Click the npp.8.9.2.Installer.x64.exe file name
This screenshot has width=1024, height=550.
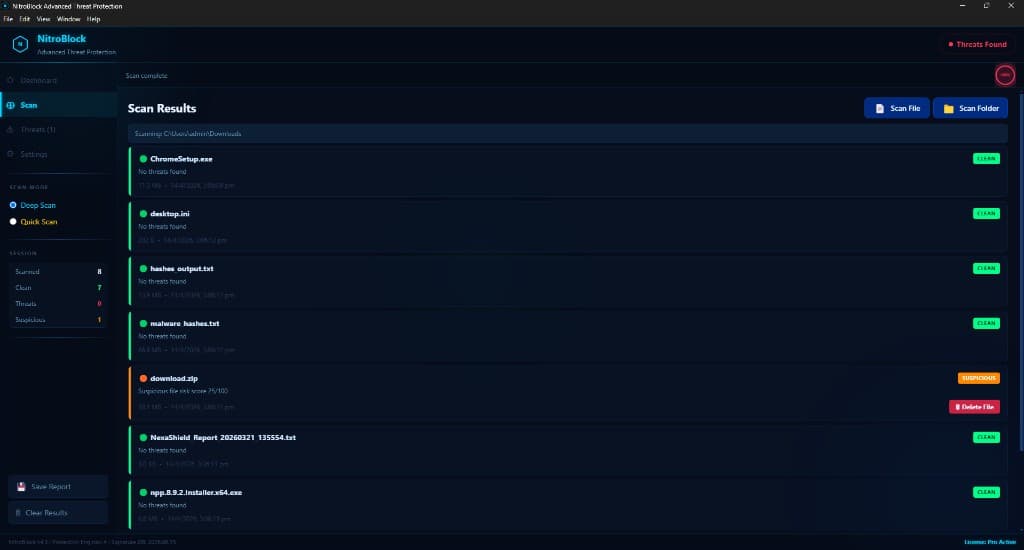(196, 493)
